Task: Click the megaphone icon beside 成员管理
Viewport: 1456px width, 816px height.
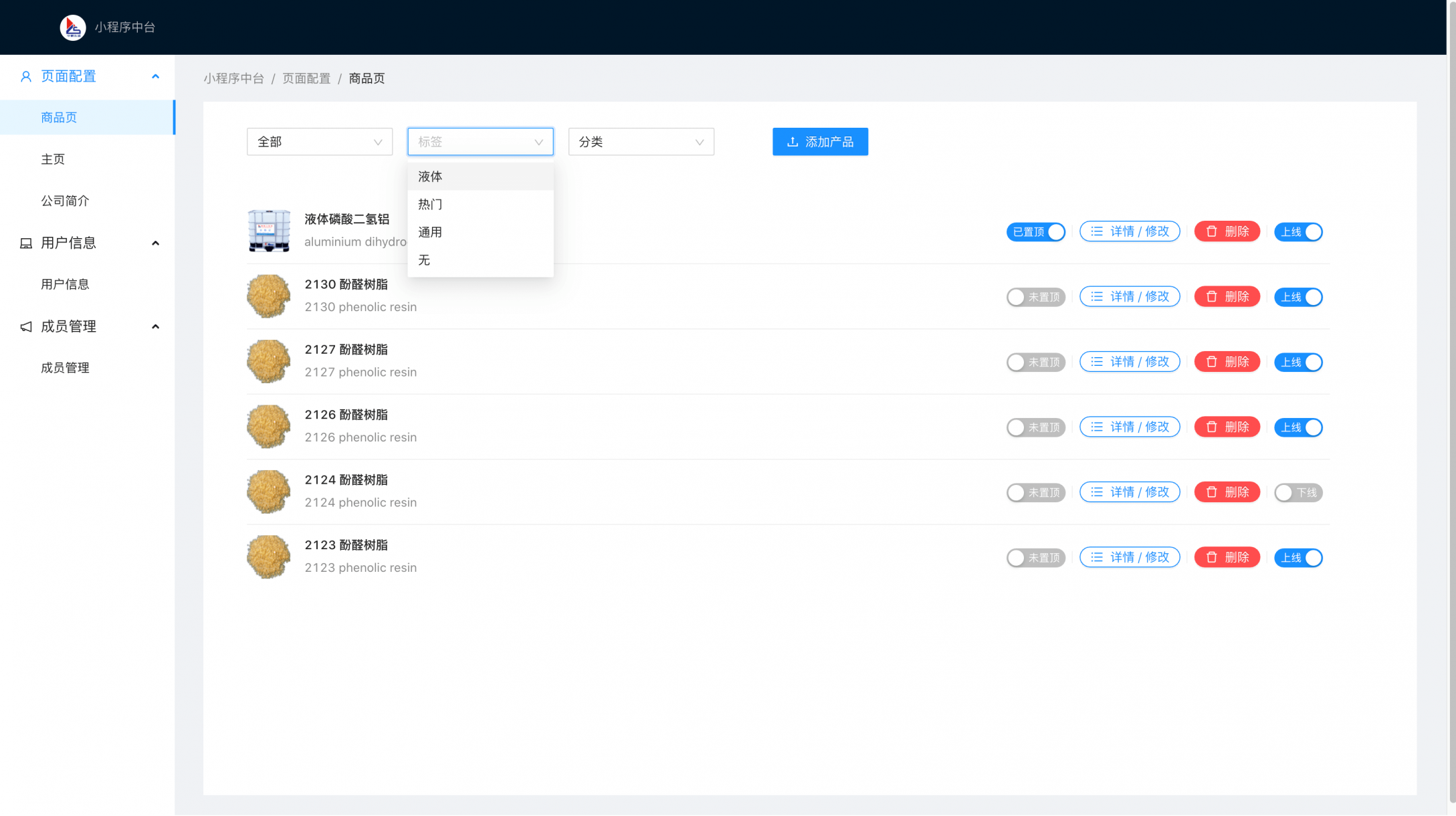Action: pos(26,327)
